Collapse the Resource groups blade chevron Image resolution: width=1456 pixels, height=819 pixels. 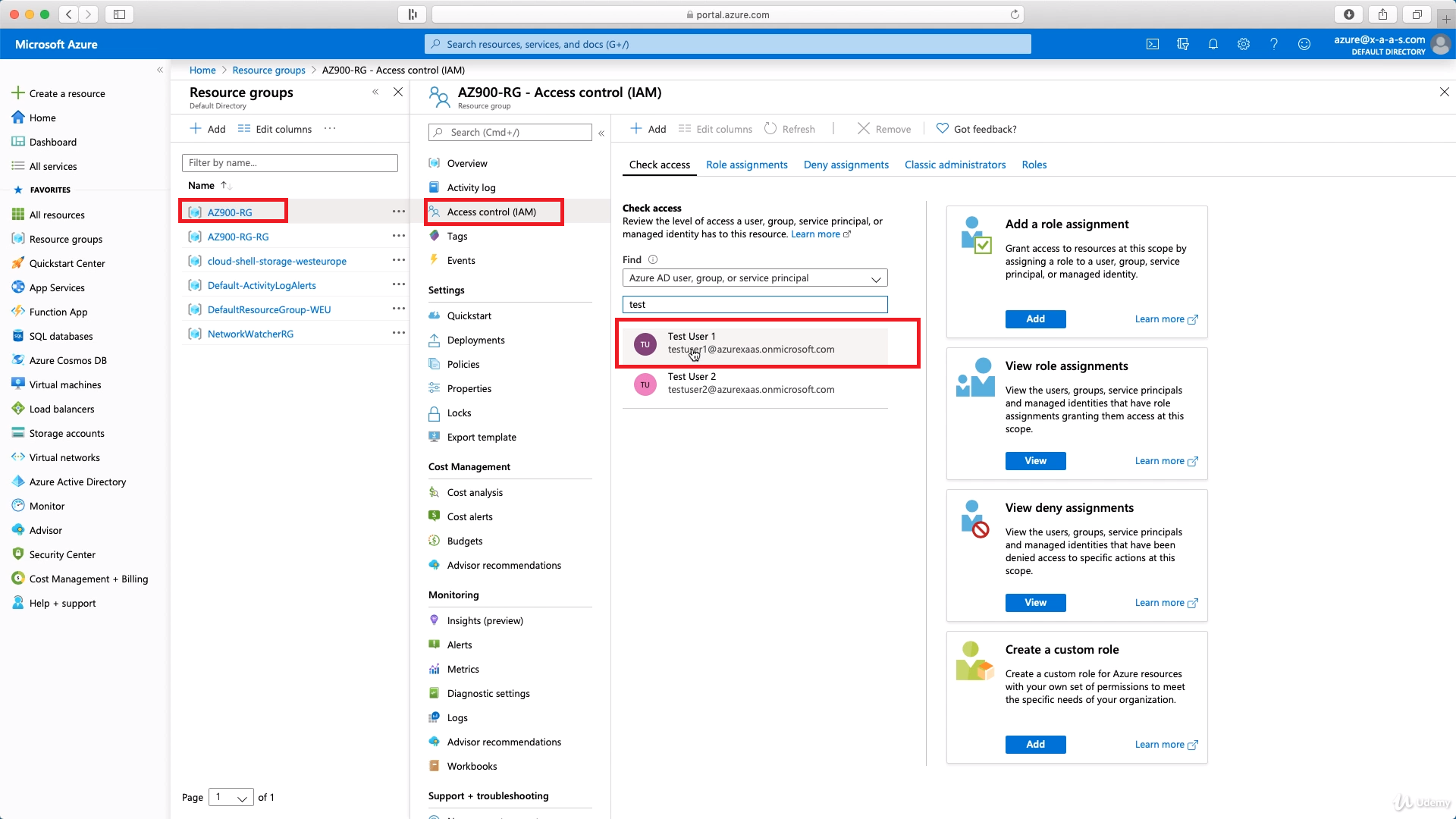coord(375,92)
